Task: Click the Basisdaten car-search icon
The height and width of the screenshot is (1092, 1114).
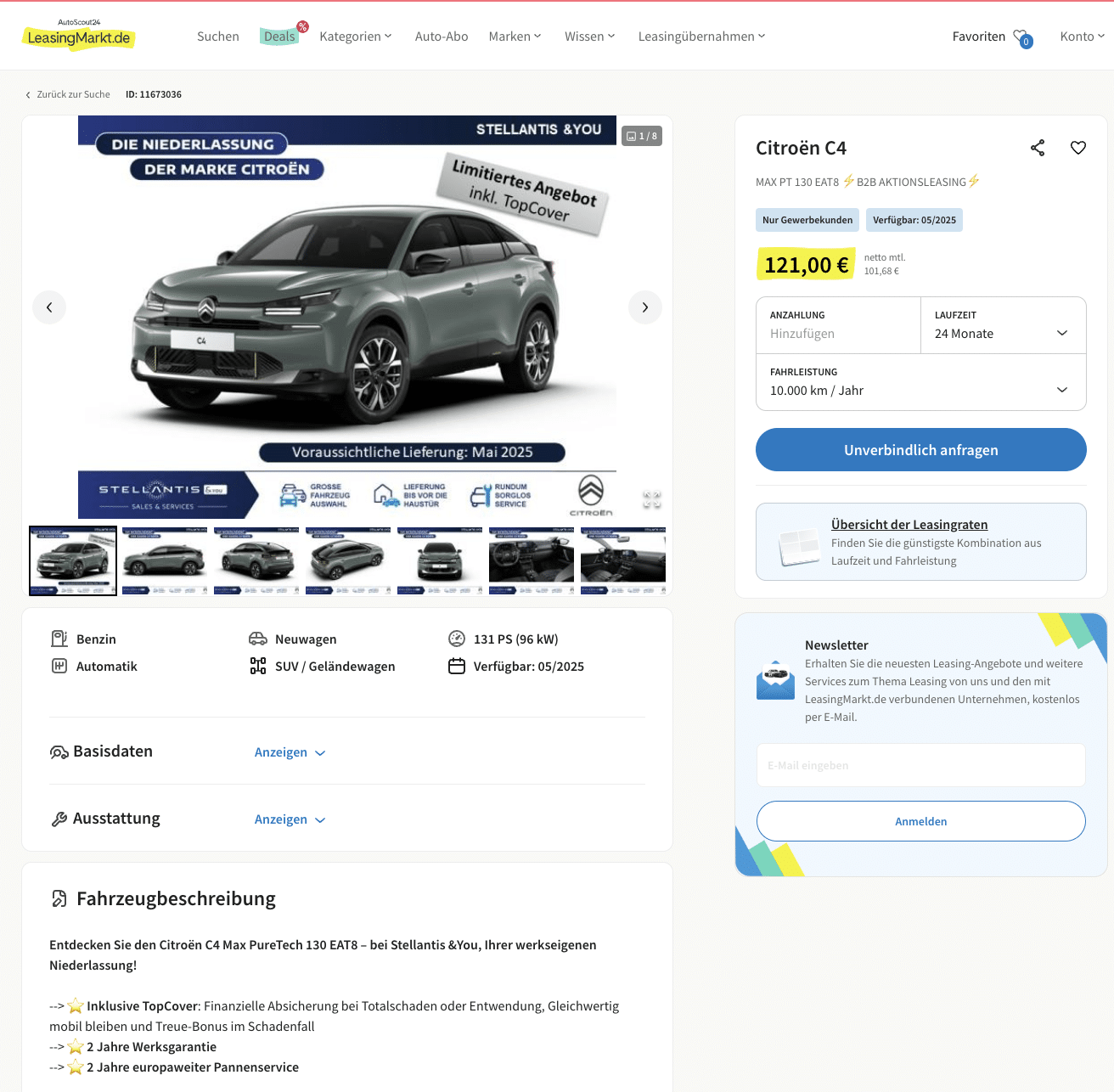Action: tap(59, 752)
